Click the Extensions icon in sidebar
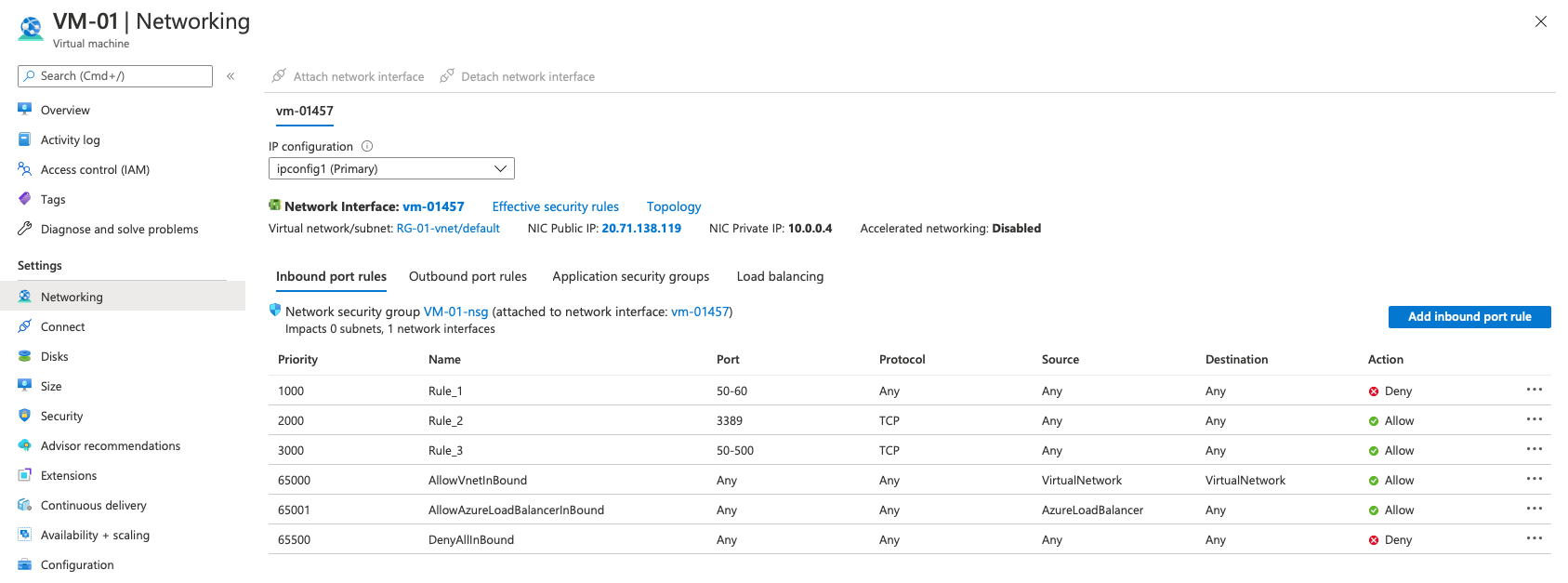The height and width of the screenshot is (583, 1568). [x=25, y=475]
